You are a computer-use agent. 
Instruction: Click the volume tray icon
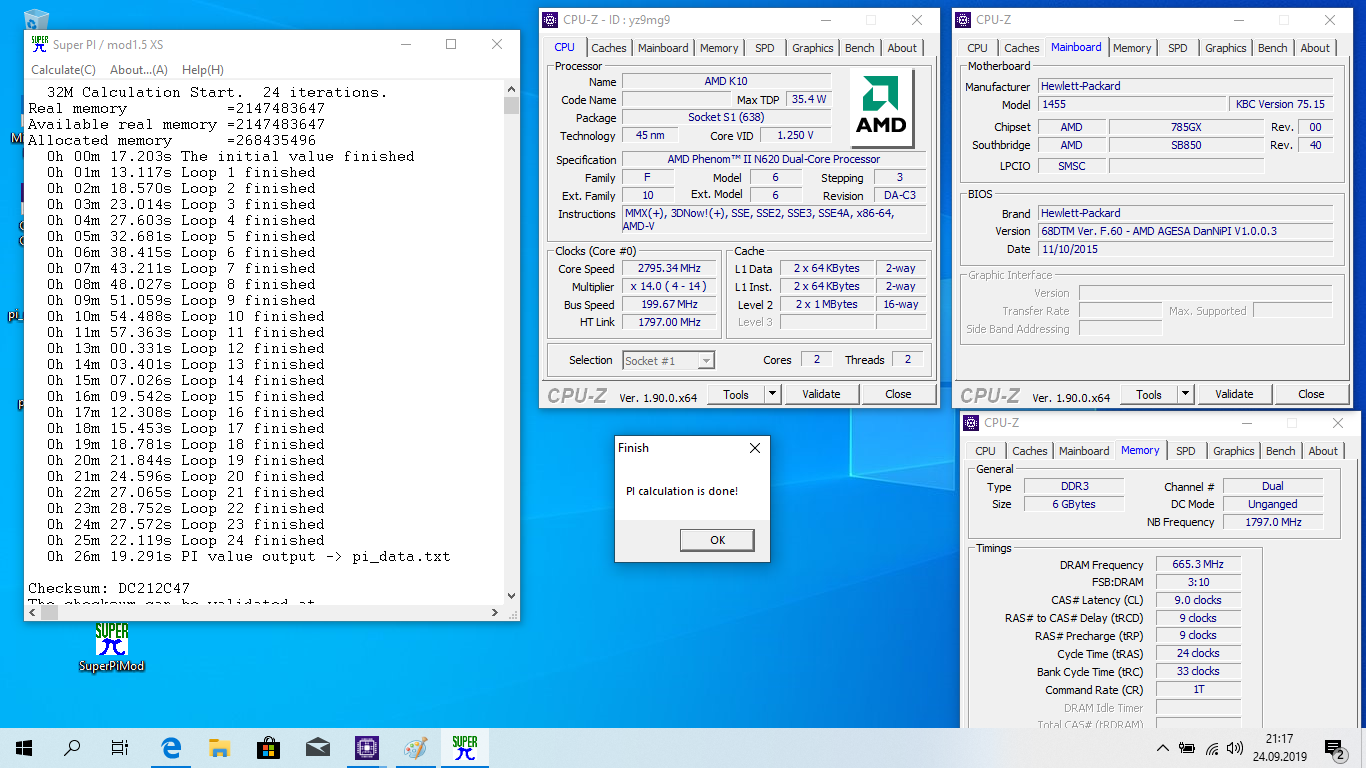click(1234, 748)
